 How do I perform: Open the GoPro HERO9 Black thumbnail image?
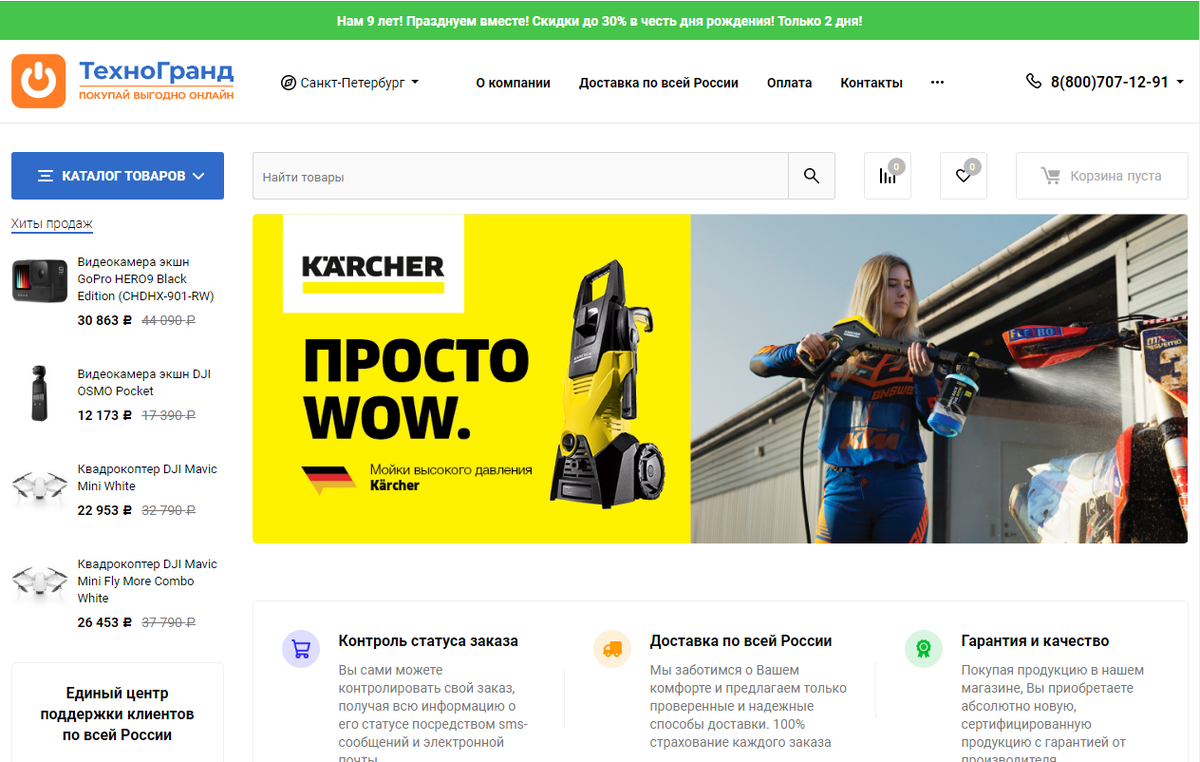[x=39, y=280]
